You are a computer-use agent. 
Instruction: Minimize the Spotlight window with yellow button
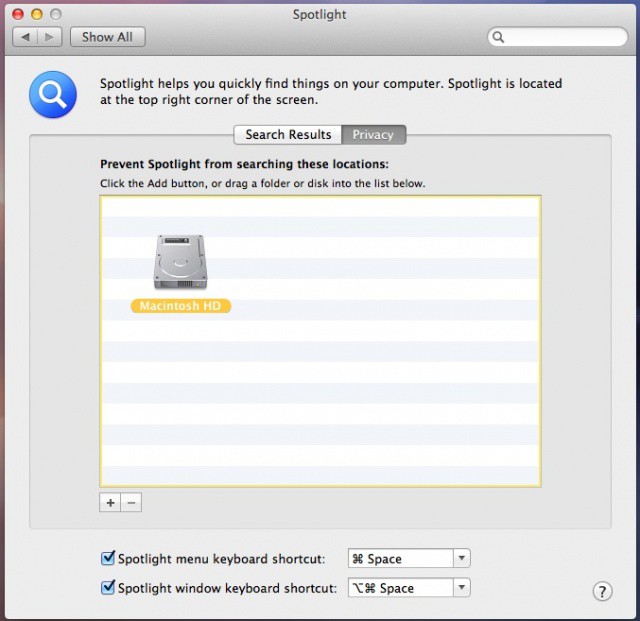point(37,14)
